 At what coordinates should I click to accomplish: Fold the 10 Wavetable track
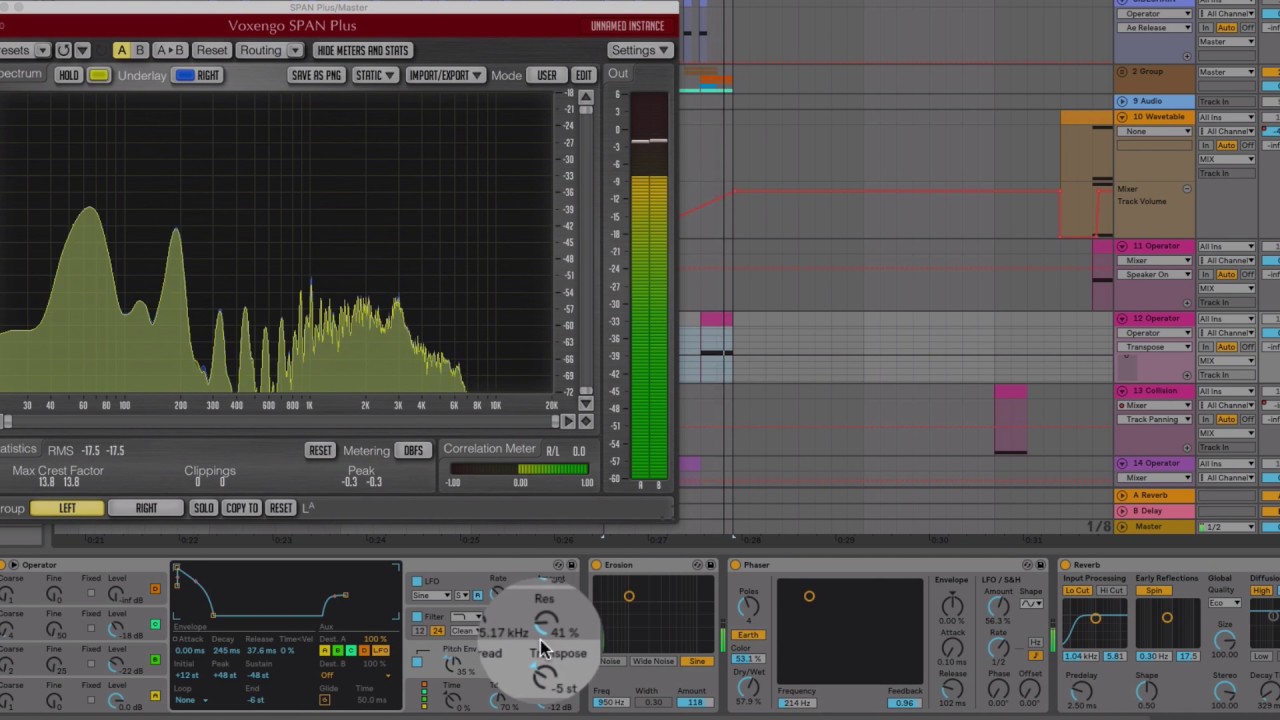(1122, 117)
